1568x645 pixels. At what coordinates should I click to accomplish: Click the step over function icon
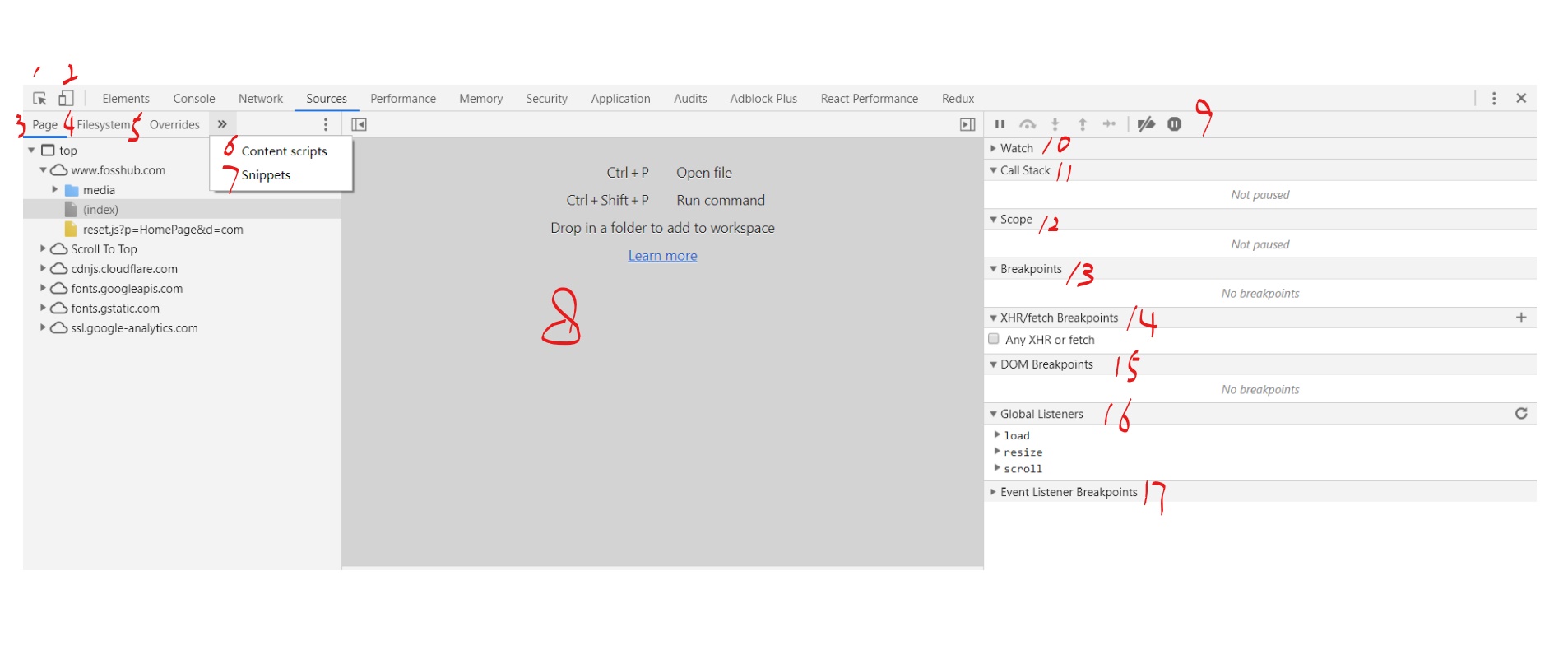point(1028,124)
